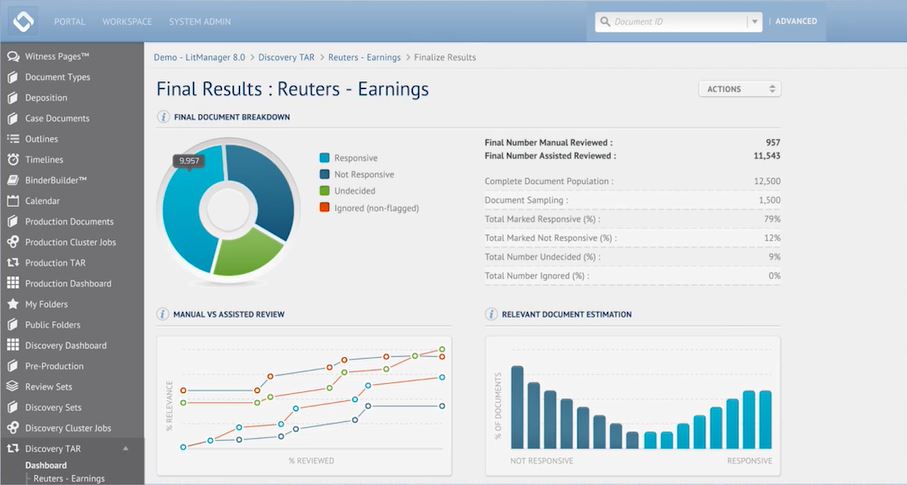
Task: Click the Advanced search link
Action: pyautogui.click(x=796, y=21)
